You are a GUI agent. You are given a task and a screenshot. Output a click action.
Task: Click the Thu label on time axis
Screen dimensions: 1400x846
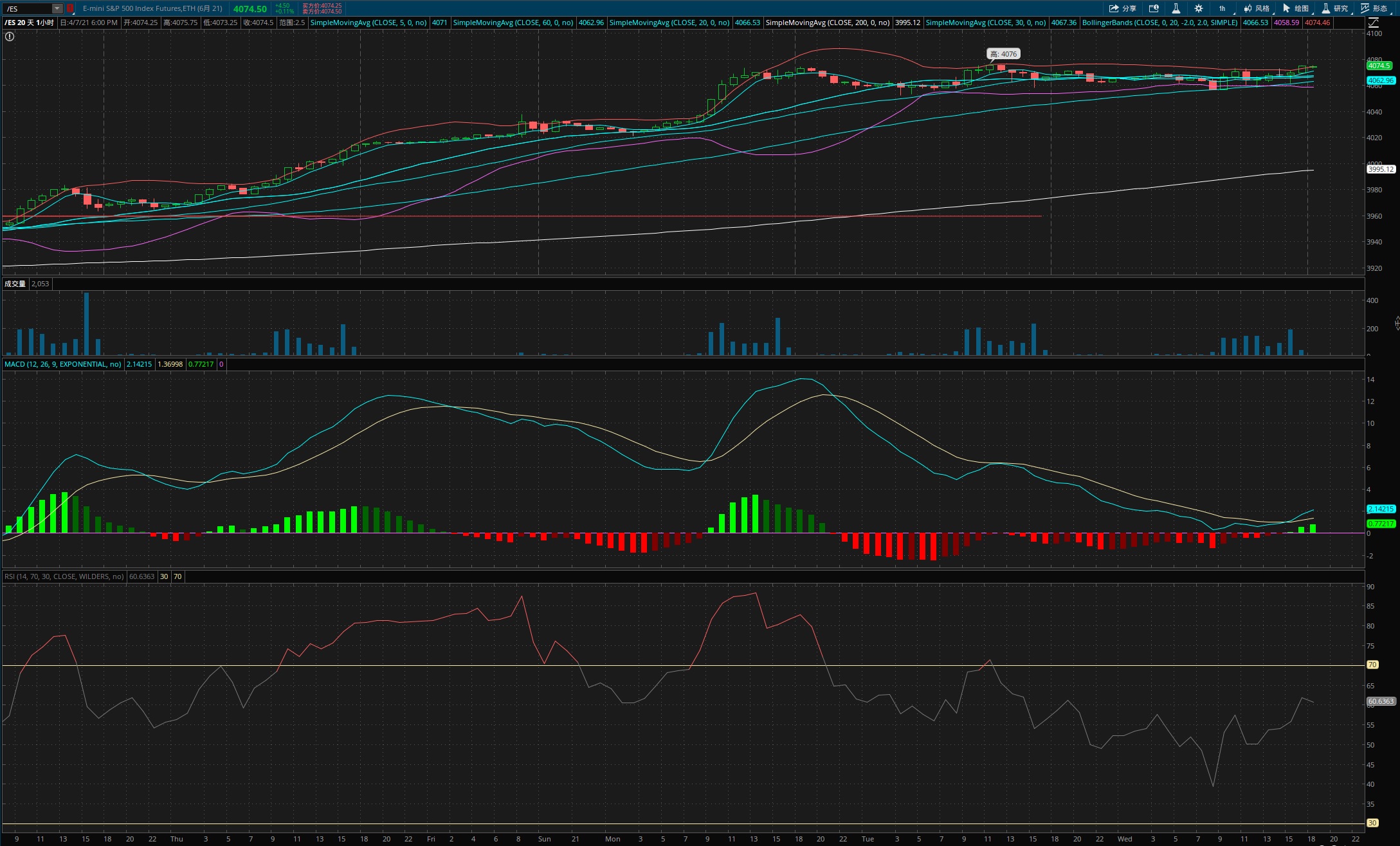coord(177,839)
